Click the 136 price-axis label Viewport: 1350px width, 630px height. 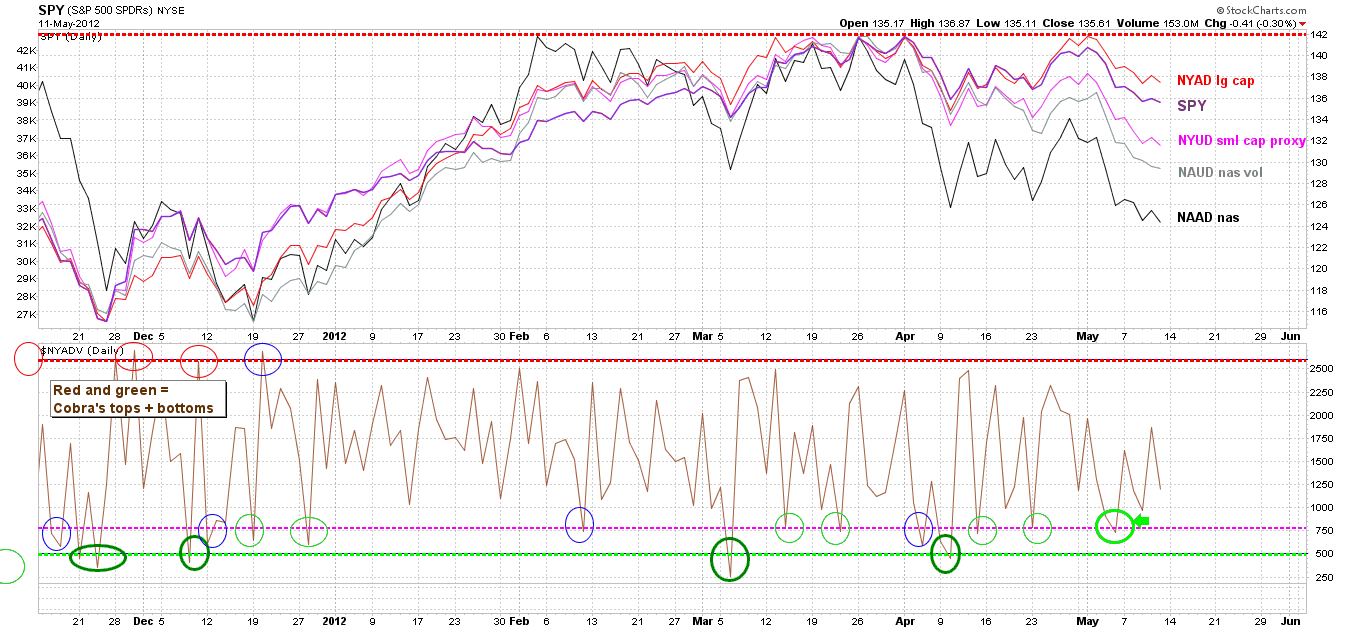tap(1318, 98)
